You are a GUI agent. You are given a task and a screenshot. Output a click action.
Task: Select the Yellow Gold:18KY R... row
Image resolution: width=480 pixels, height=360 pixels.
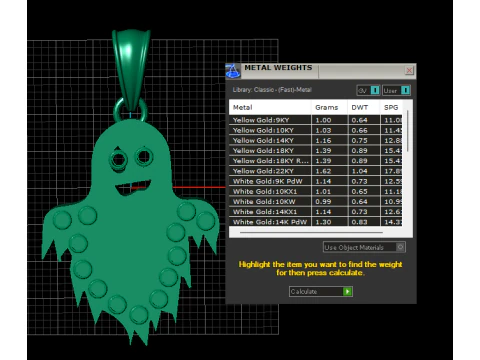[x=315, y=161]
